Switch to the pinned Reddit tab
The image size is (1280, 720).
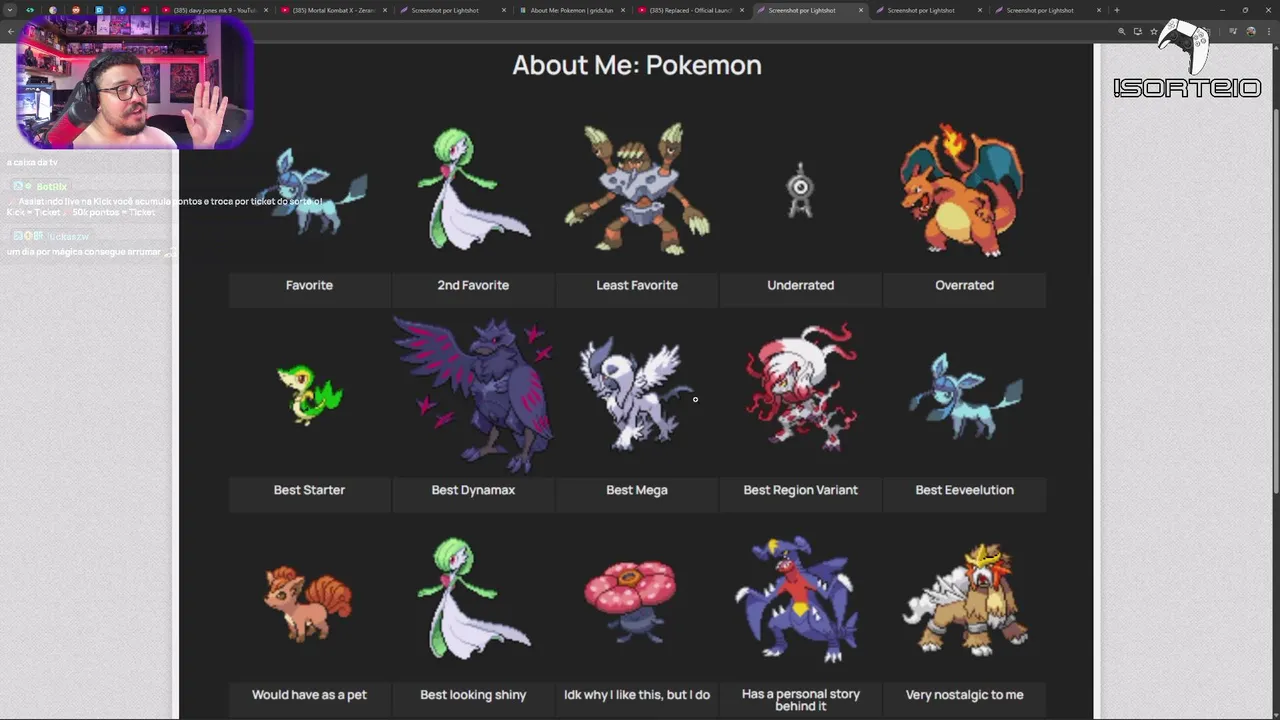click(x=76, y=10)
